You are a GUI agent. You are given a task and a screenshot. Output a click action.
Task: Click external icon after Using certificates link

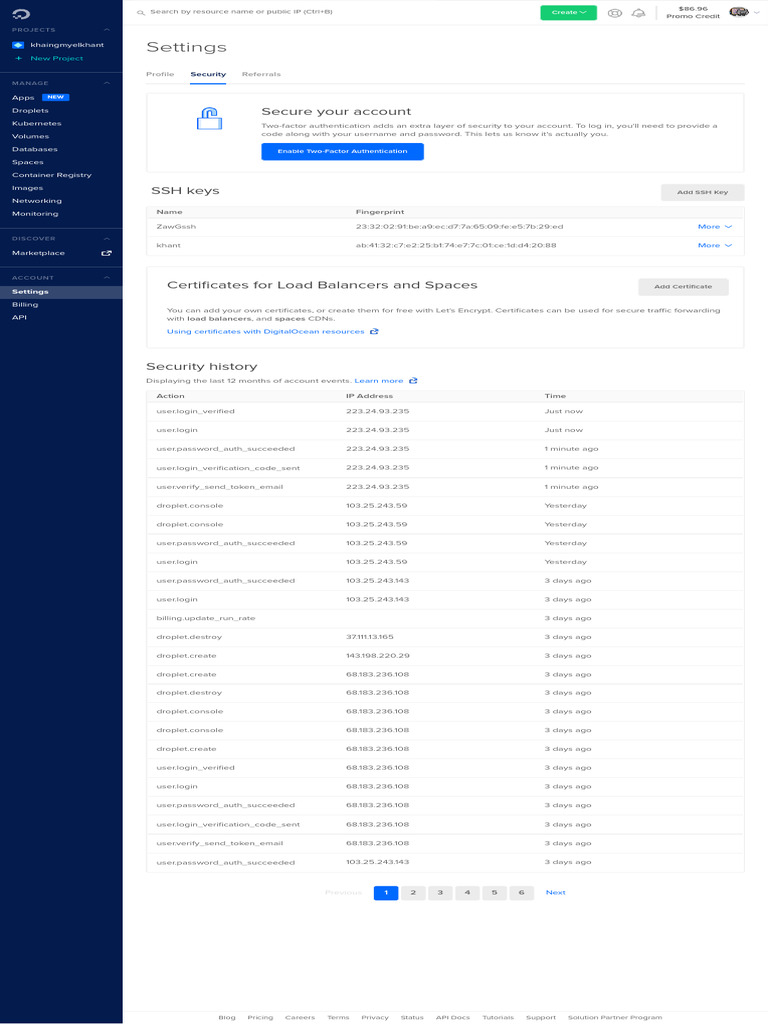(374, 331)
